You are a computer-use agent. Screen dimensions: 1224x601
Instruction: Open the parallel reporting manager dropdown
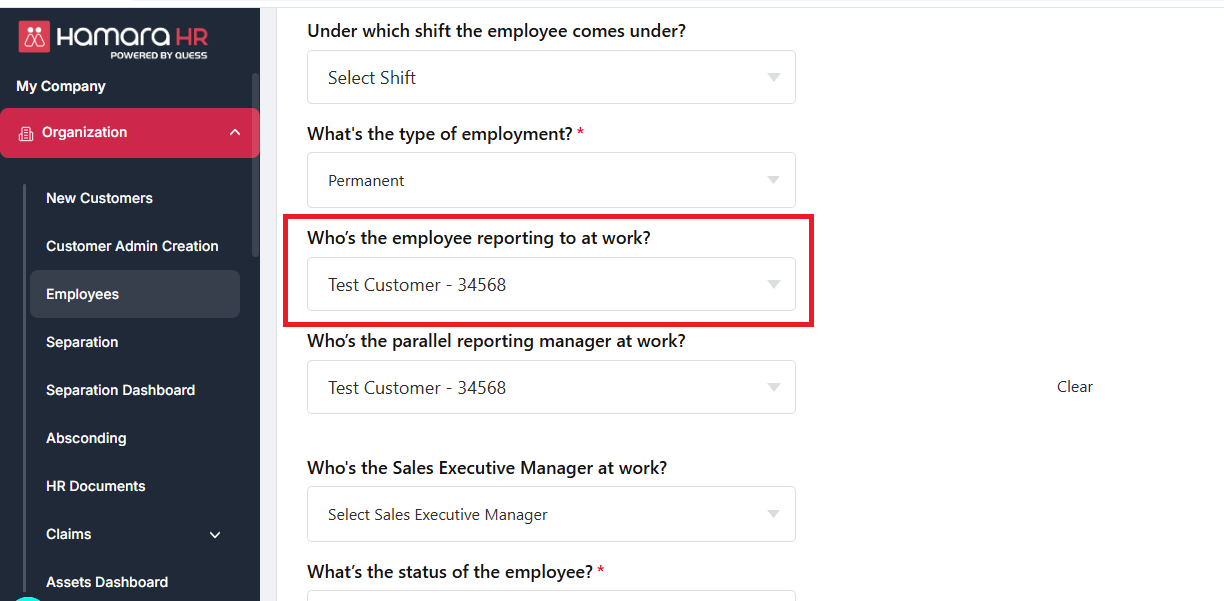tap(551, 387)
